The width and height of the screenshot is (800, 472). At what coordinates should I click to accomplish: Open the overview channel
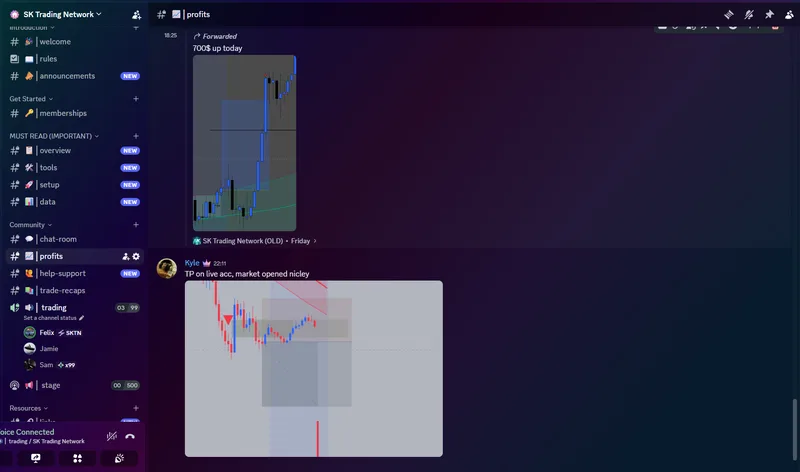click(x=74, y=151)
